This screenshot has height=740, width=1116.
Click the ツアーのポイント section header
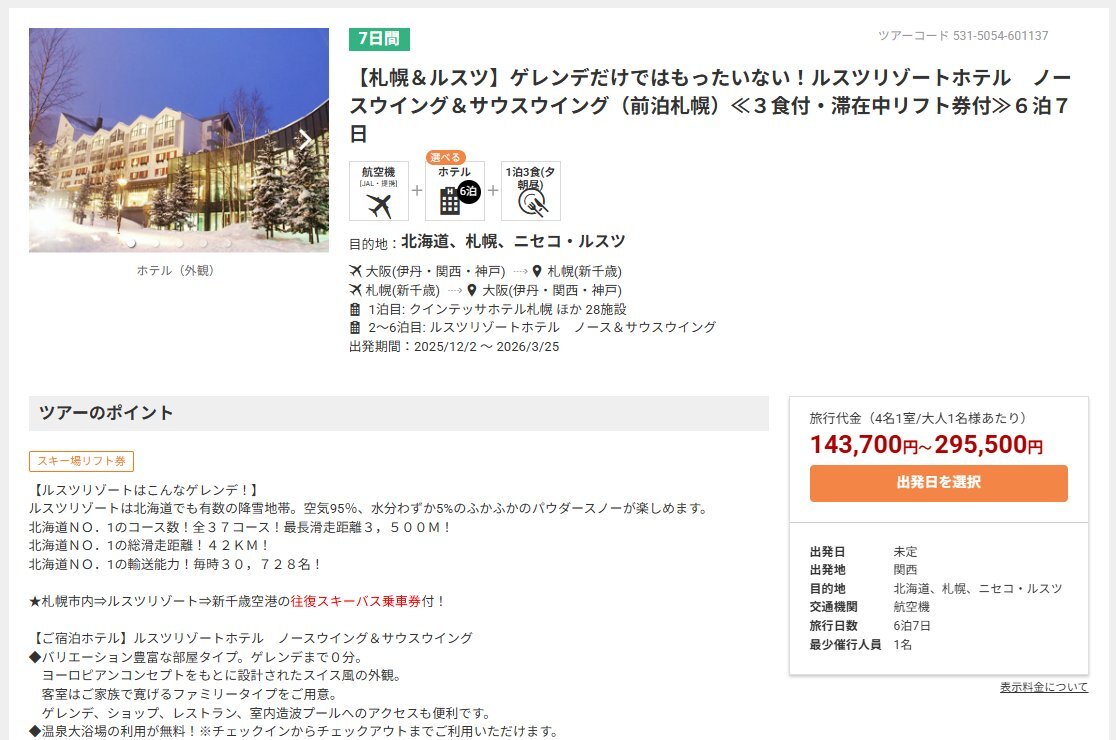(x=399, y=413)
